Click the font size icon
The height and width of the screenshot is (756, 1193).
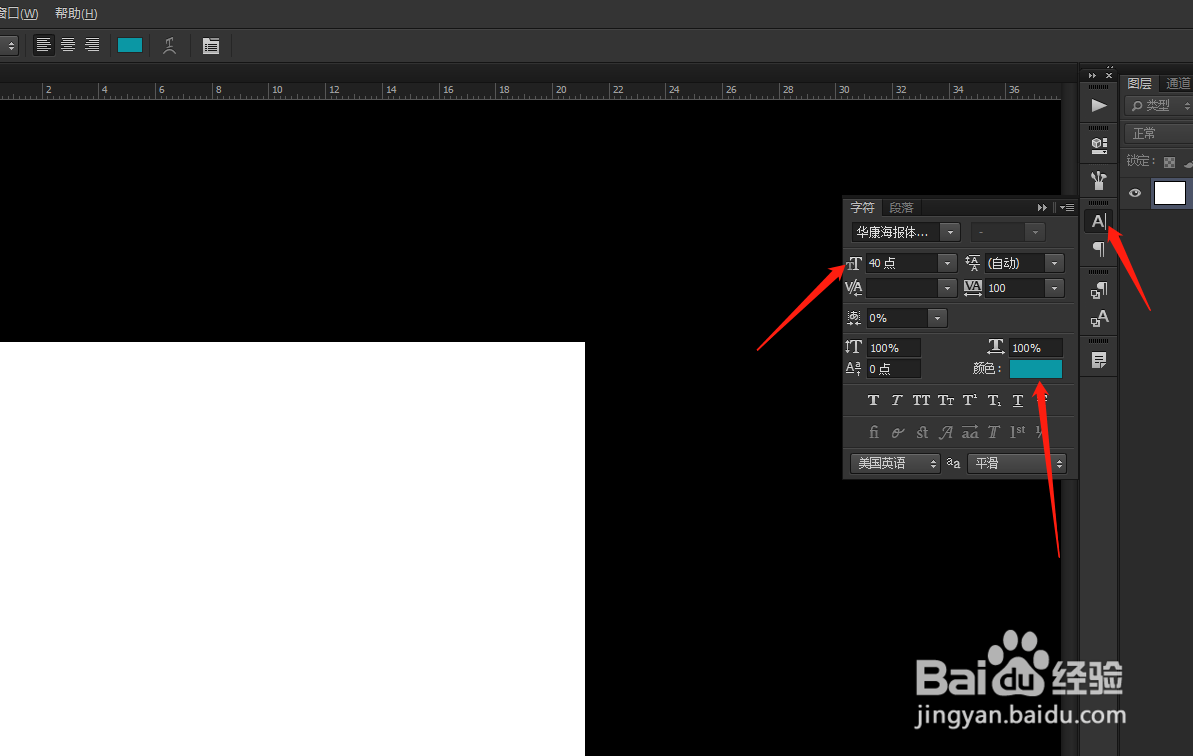[x=854, y=263]
